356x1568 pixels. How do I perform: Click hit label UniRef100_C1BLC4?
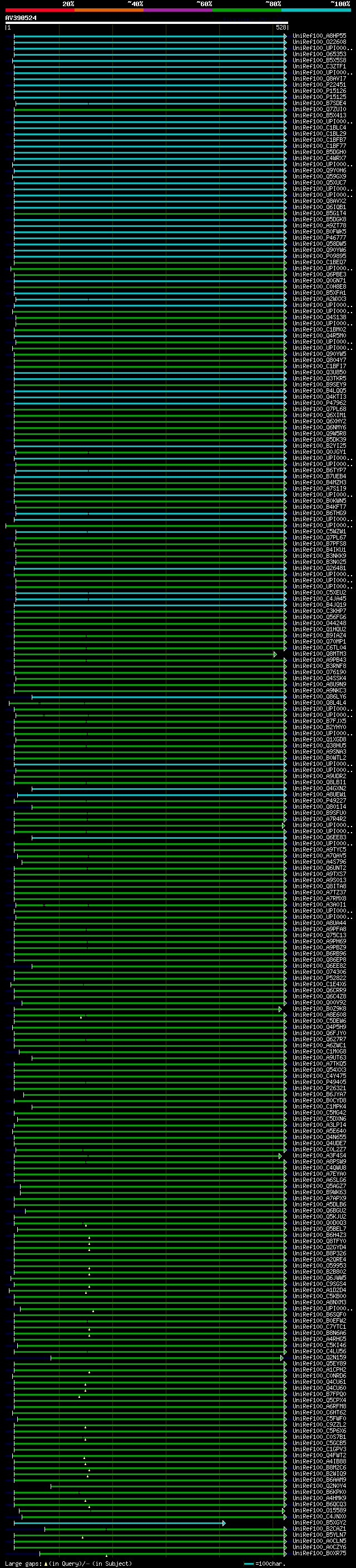pos(319,128)
